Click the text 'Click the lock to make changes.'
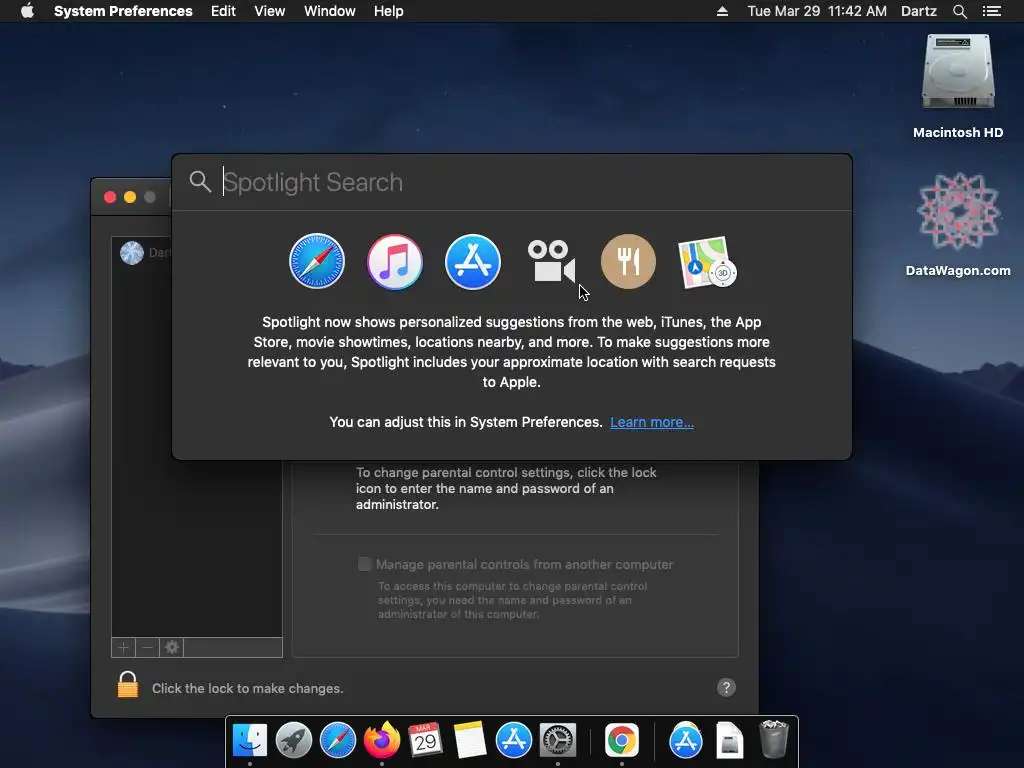This screenshot has width=1024, height=768. (248, 688)
